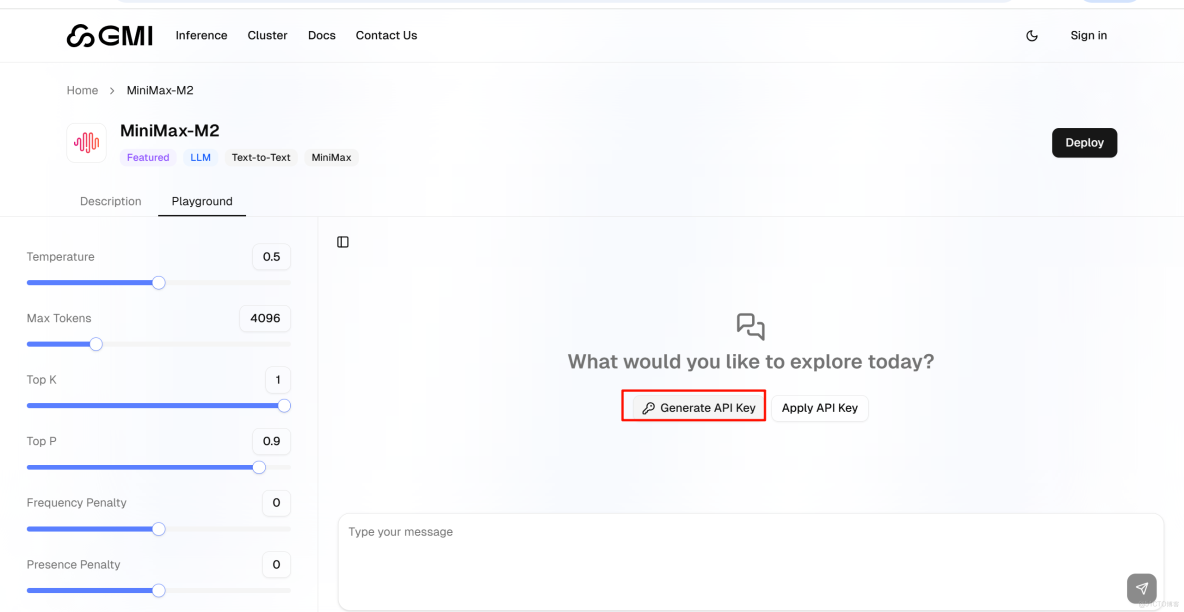This screenshot has width=1184, height=612.
Task: Click the Top P slider handle
Action: coord(259,467)
